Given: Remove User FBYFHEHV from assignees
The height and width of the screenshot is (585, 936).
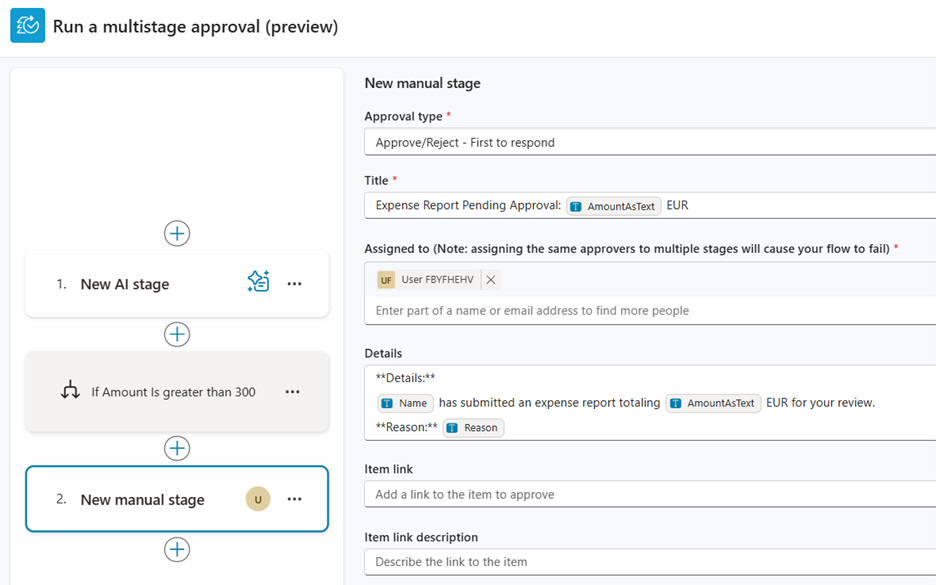Looking at the screenshot, I should coord(491,280).
